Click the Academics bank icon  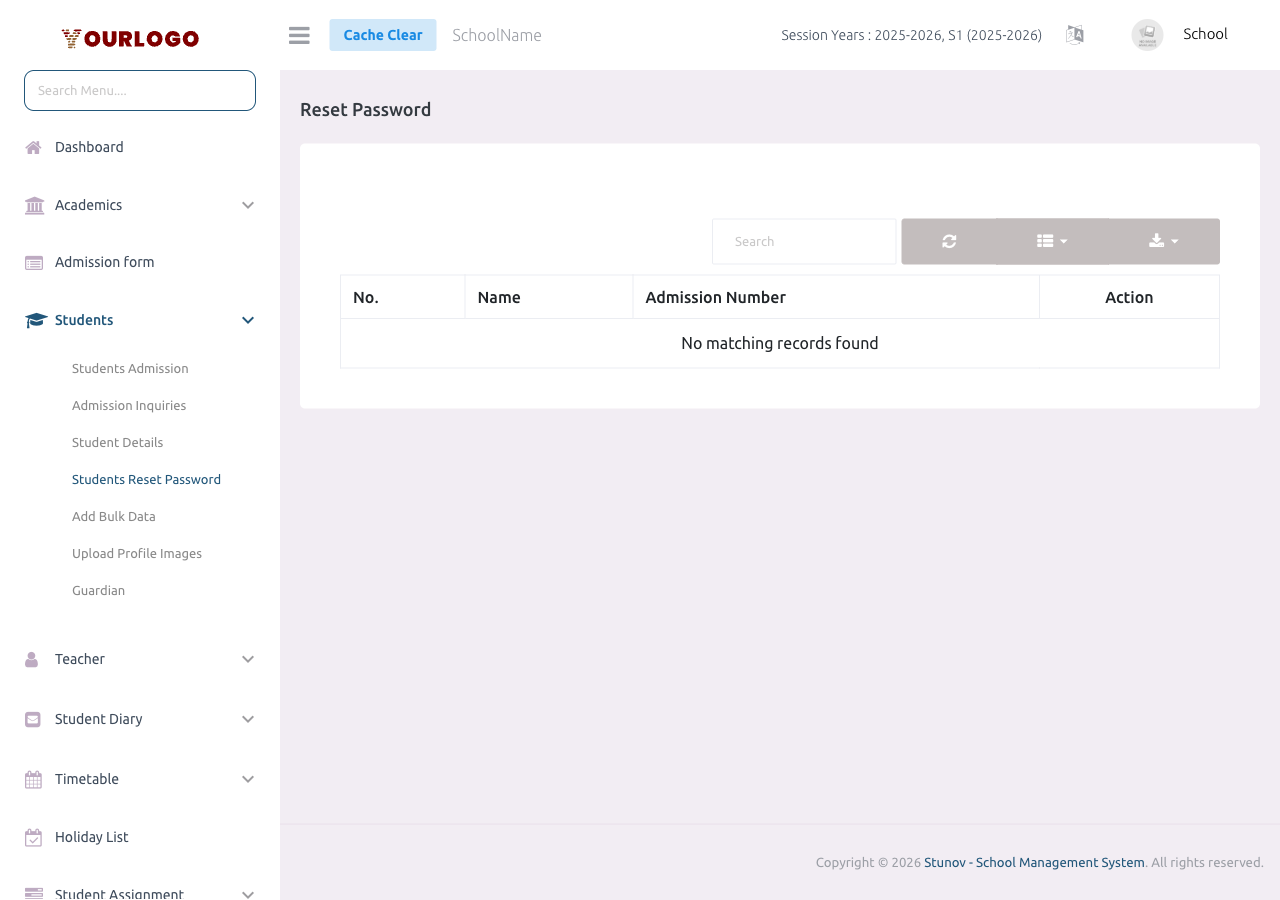click(32, 205)
